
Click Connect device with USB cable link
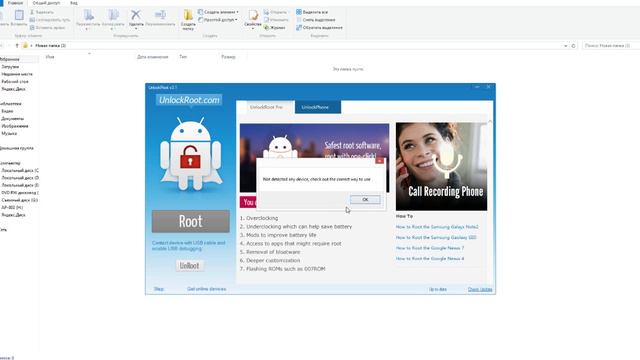click(189, 245)
